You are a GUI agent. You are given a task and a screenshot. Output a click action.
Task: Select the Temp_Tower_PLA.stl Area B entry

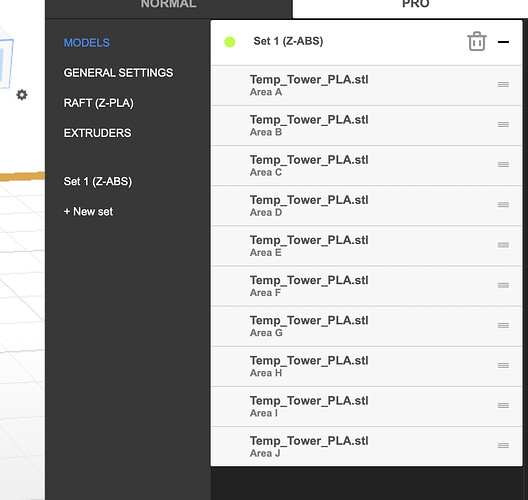(x=366, y=125)
